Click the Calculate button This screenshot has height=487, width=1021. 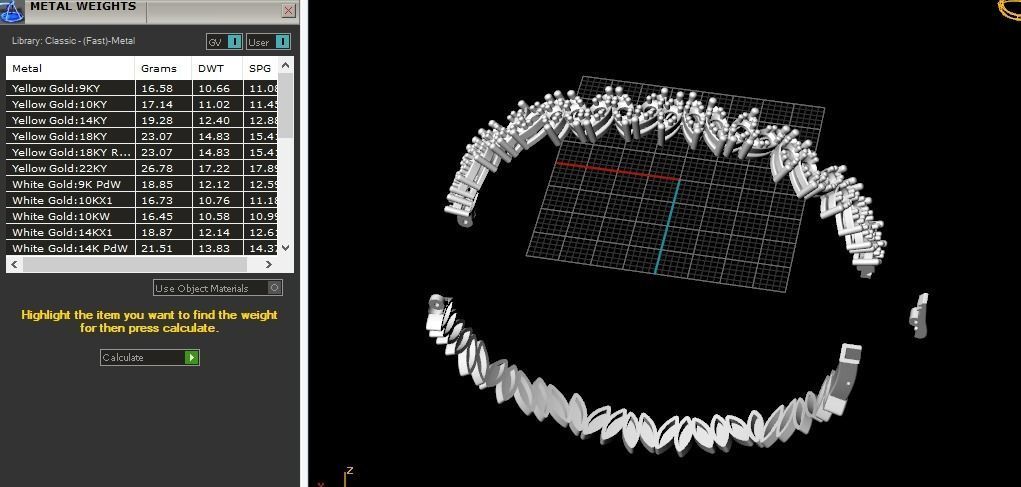click(150, 357)
